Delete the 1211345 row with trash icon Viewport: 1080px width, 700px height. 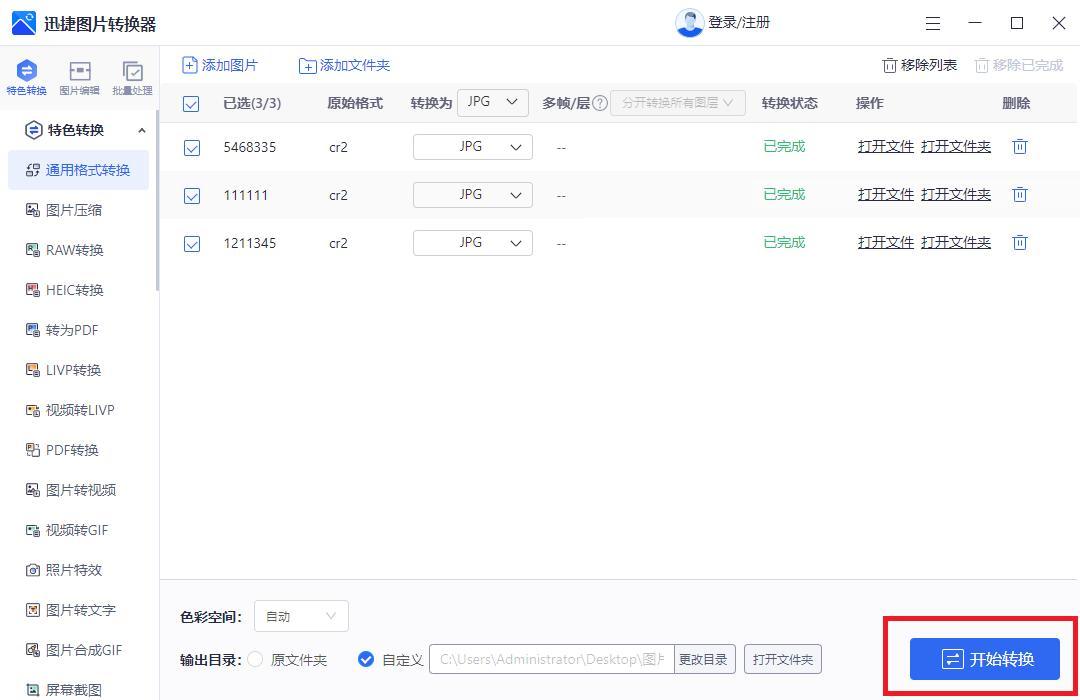point(1019,242)
